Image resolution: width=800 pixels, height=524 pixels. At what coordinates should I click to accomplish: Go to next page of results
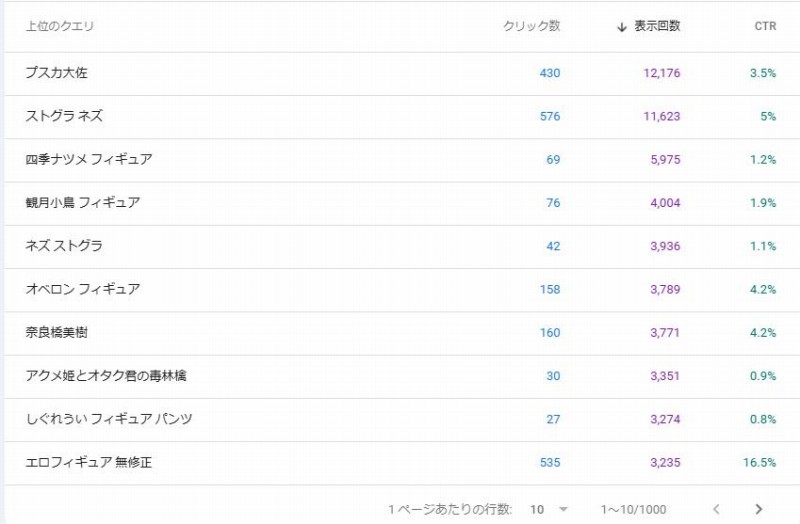point(759,509)
